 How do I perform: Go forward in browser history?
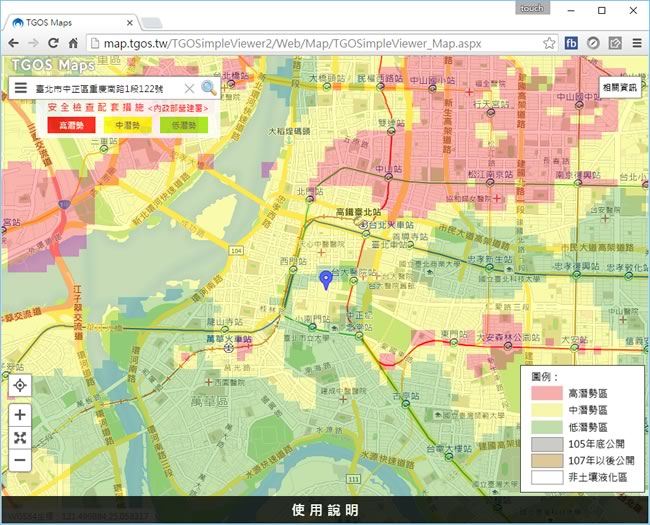33,43
